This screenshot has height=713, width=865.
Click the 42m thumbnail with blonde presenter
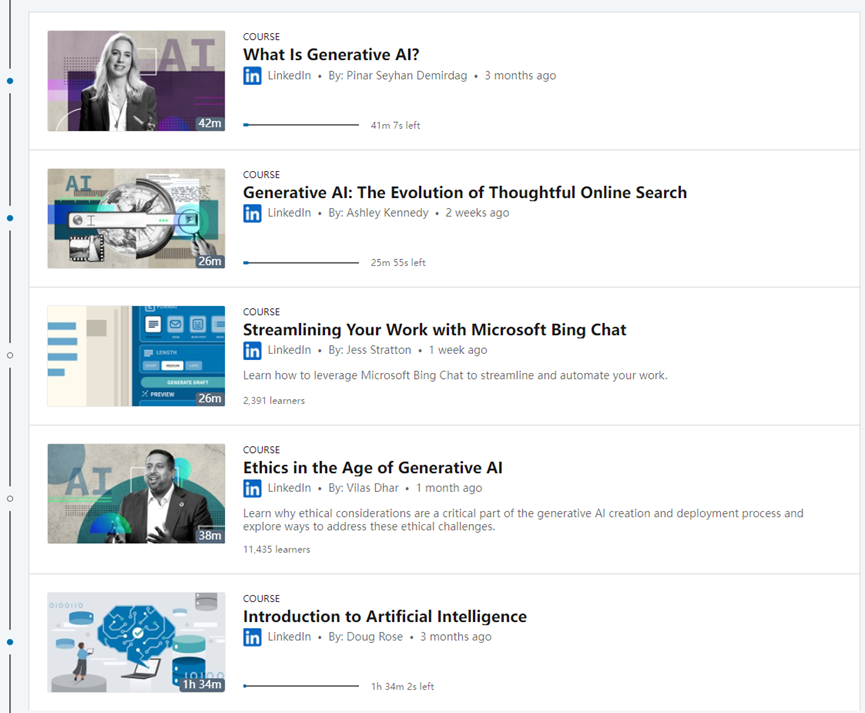pos(136,81)
